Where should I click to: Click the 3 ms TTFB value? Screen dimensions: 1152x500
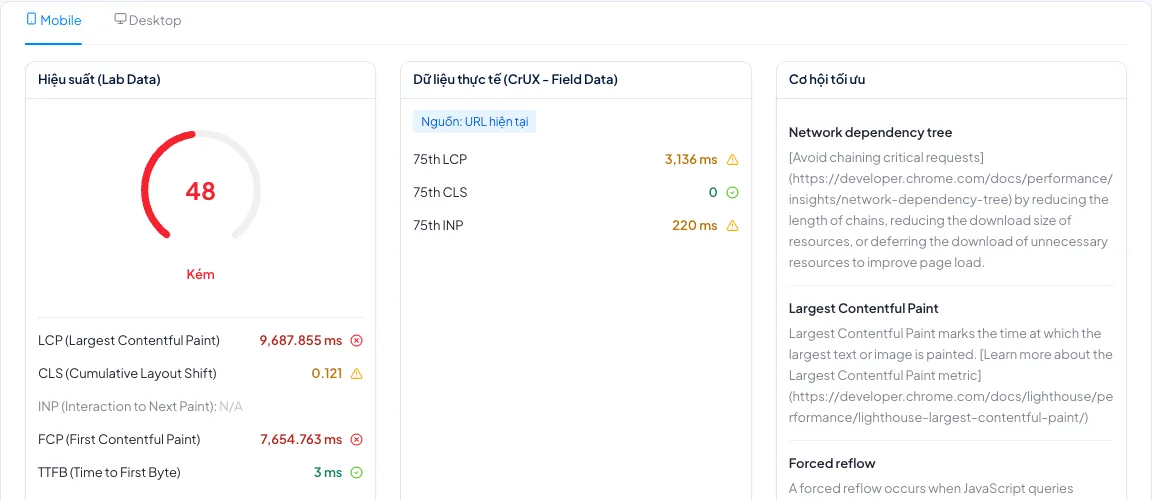[x=328, y=473]
